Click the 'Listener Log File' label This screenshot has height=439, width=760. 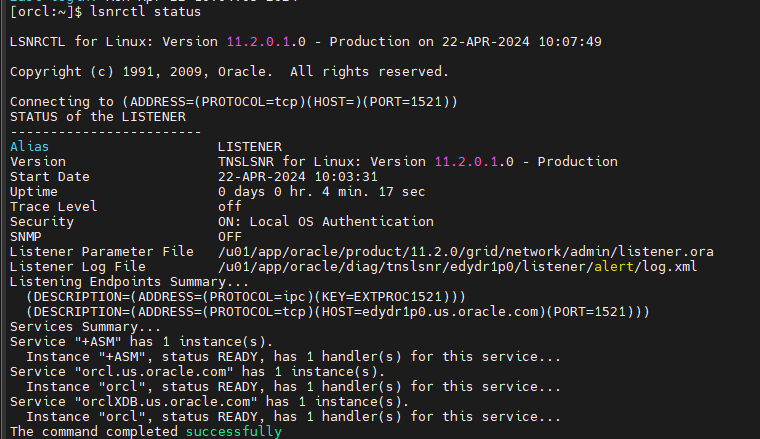[78, 267]
